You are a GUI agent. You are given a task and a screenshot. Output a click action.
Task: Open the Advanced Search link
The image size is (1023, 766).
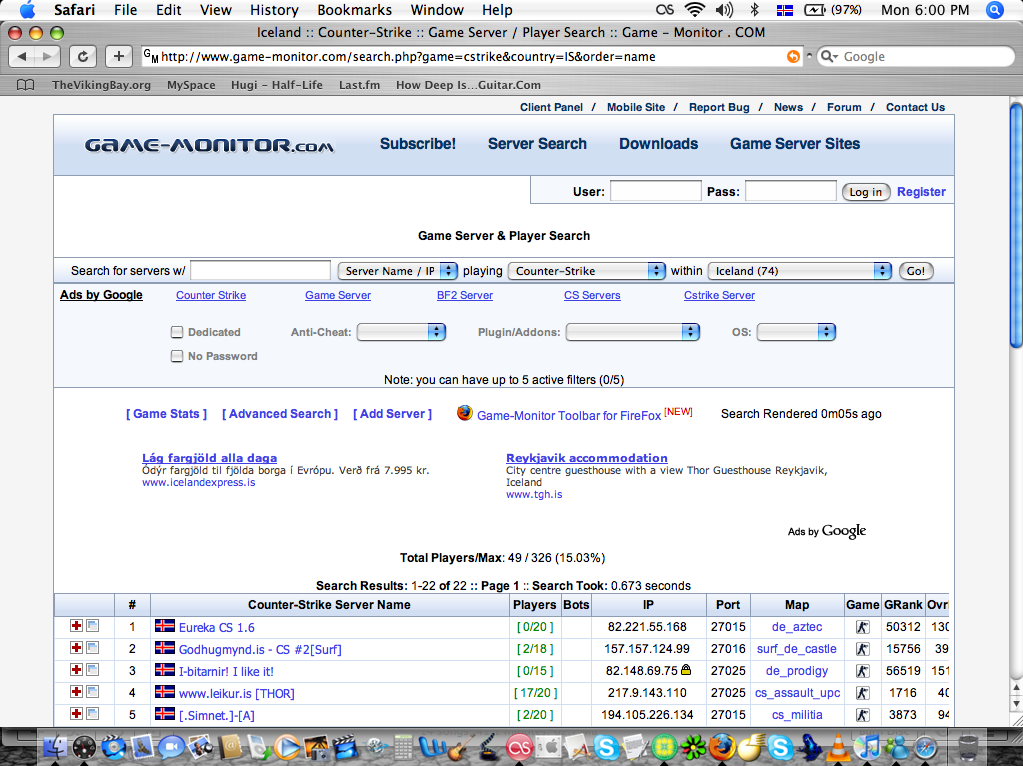(x=280, y=414)
